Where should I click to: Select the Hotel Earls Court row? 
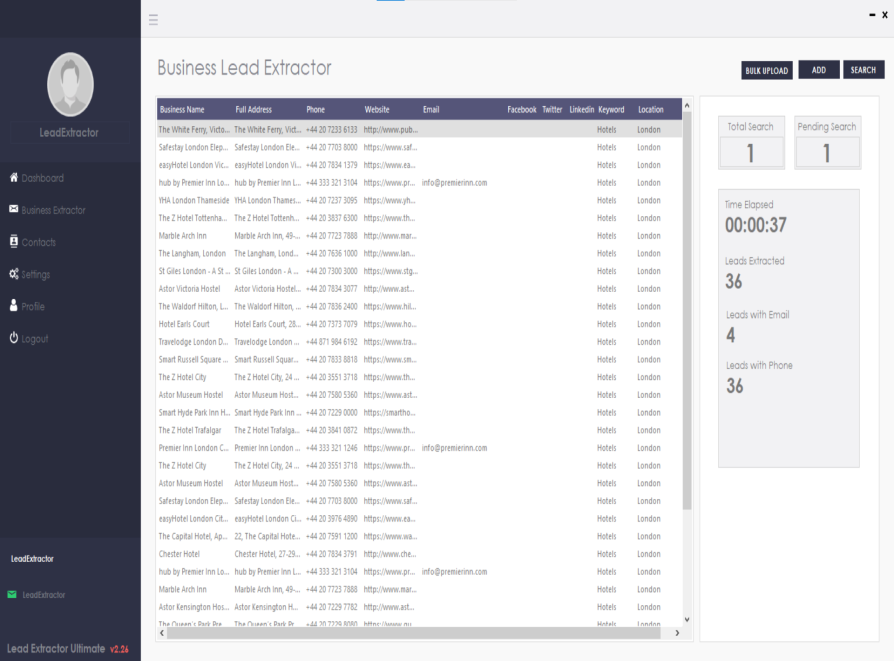184,324
